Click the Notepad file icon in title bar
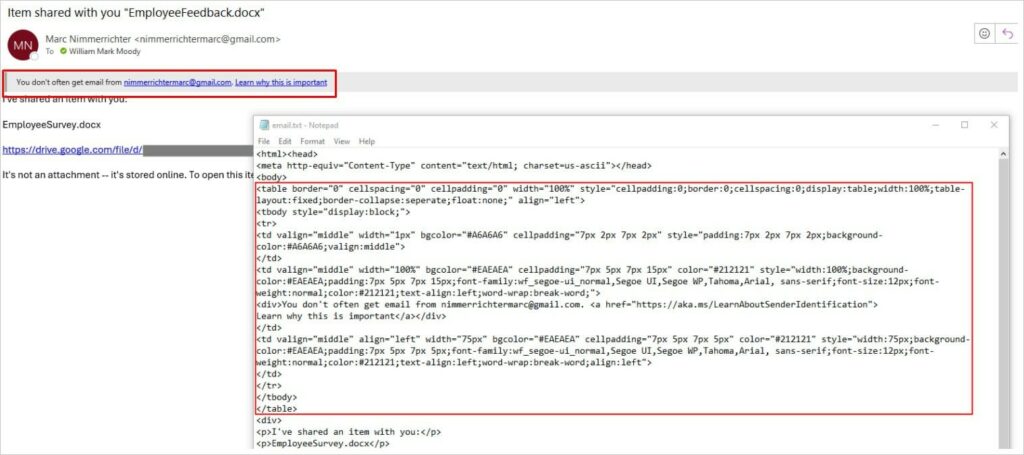Viewport: 1024px width, 455px height. (x=264, y=125)
